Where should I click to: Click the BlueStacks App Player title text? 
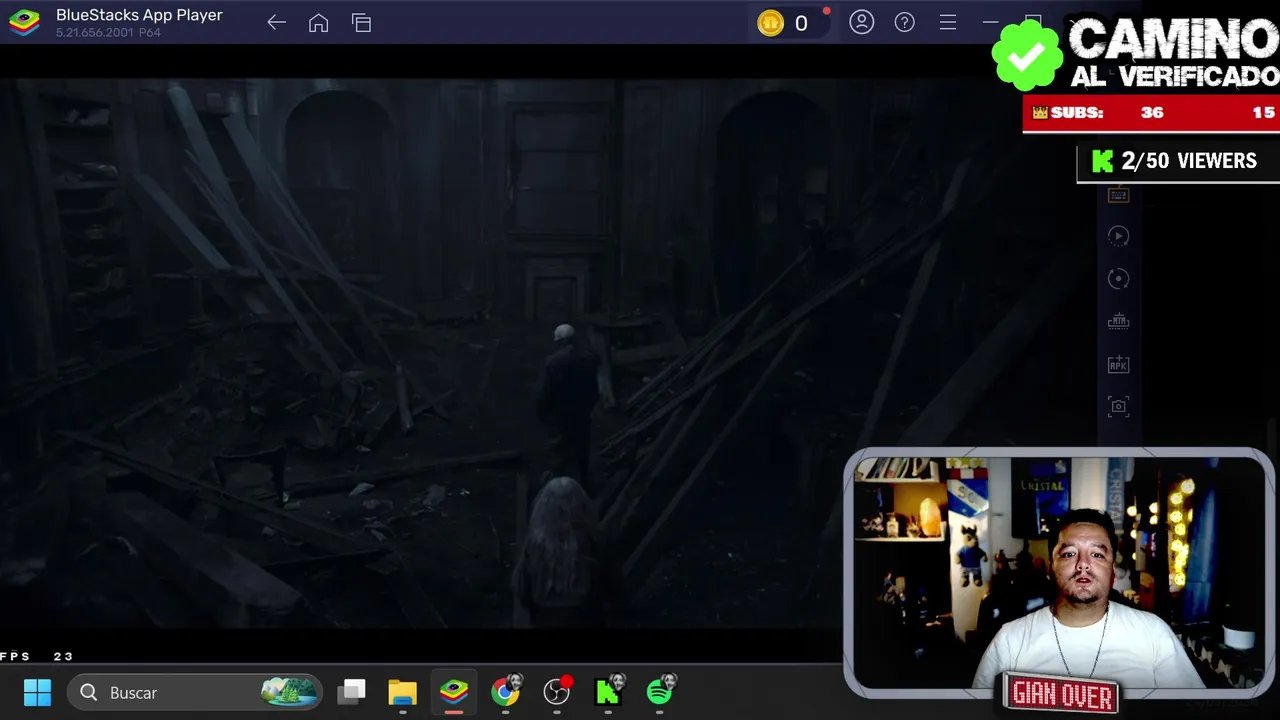139,15
